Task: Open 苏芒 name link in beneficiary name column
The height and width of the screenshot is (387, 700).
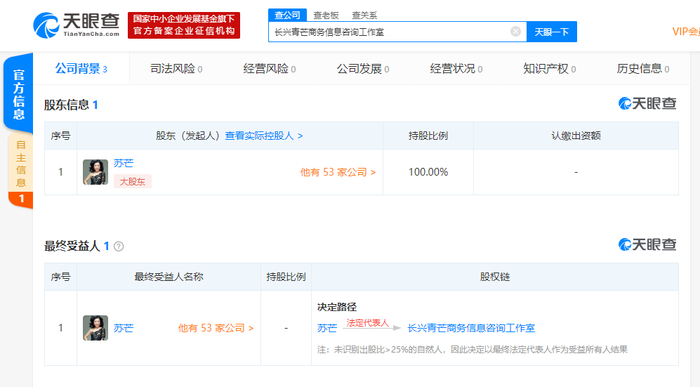Action: point(123,328)
